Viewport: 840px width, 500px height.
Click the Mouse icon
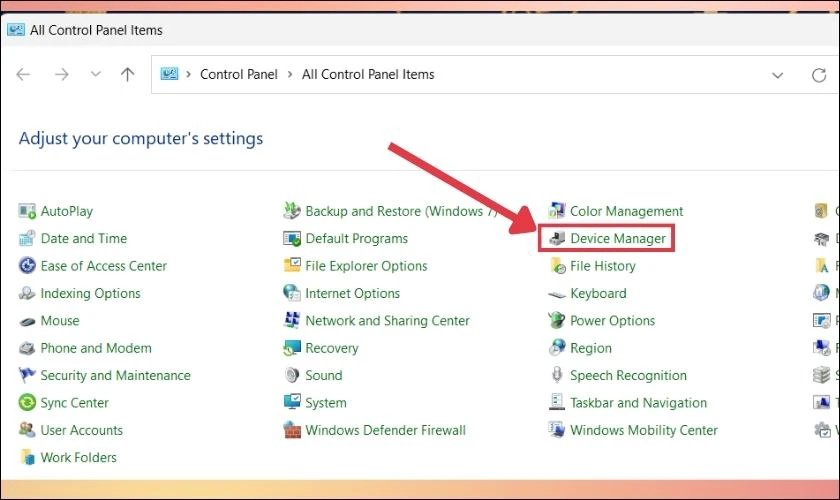27,322
